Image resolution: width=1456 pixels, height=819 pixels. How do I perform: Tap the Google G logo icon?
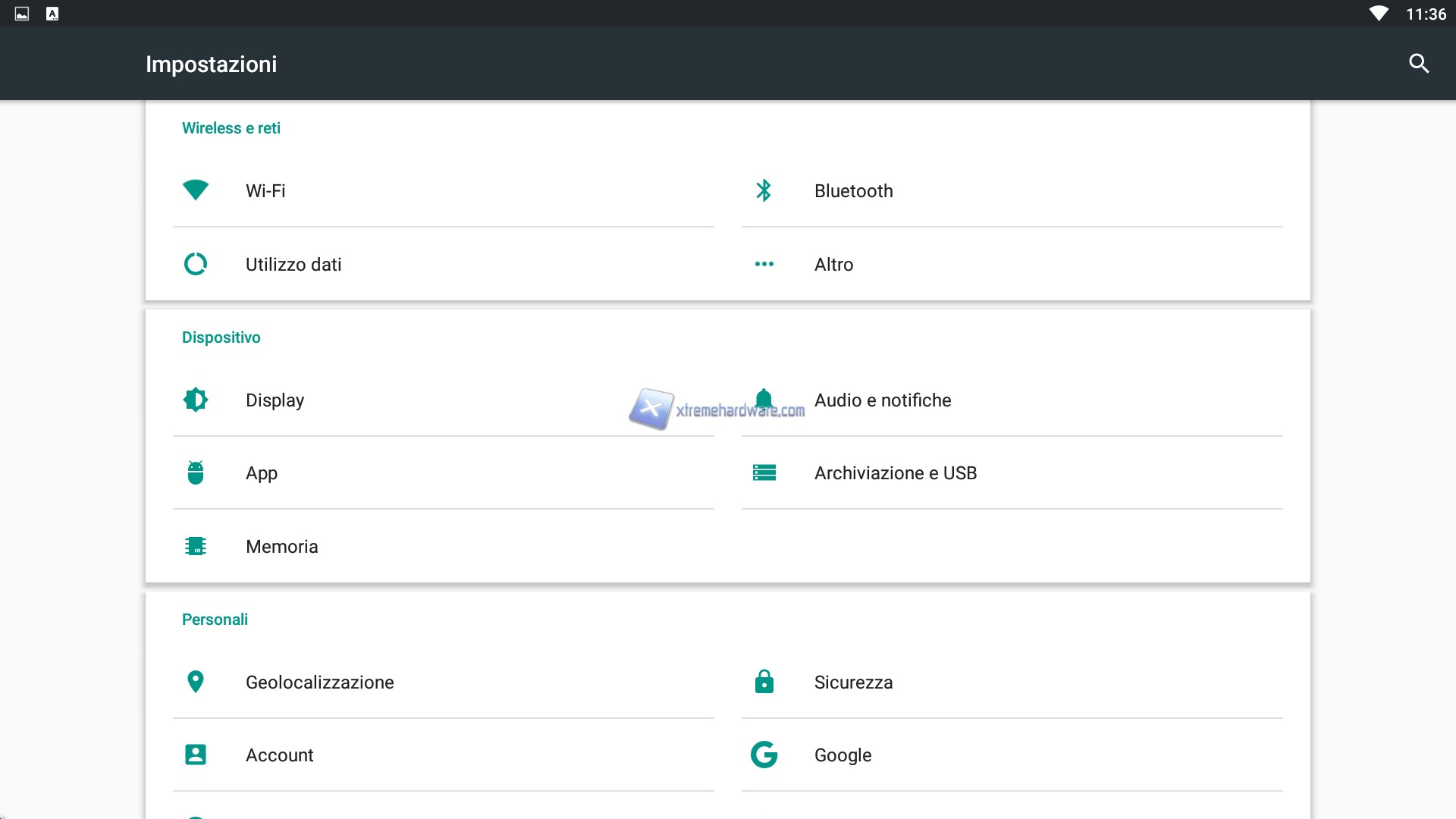[x=764, y=755]
